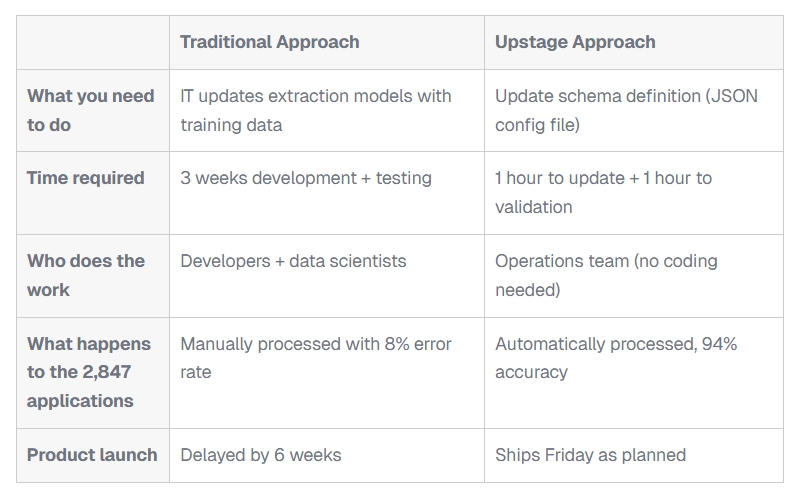Click the "training data" text line

[231, 125]
